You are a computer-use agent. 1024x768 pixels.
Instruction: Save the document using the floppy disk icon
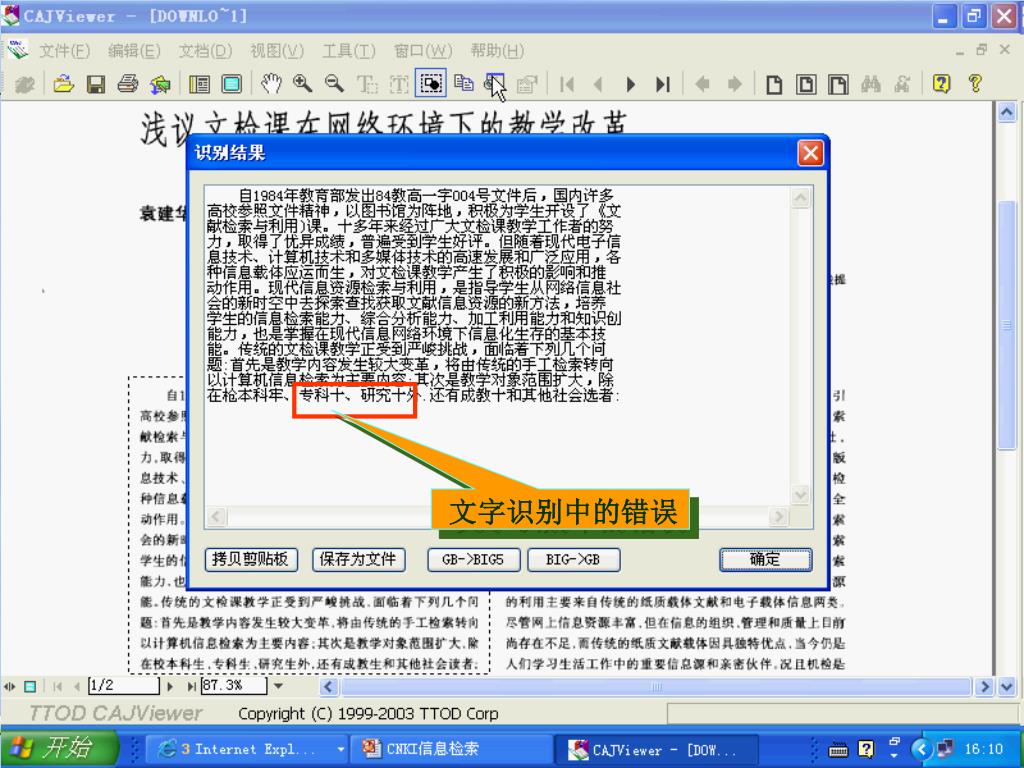click(x=96, y=84)
